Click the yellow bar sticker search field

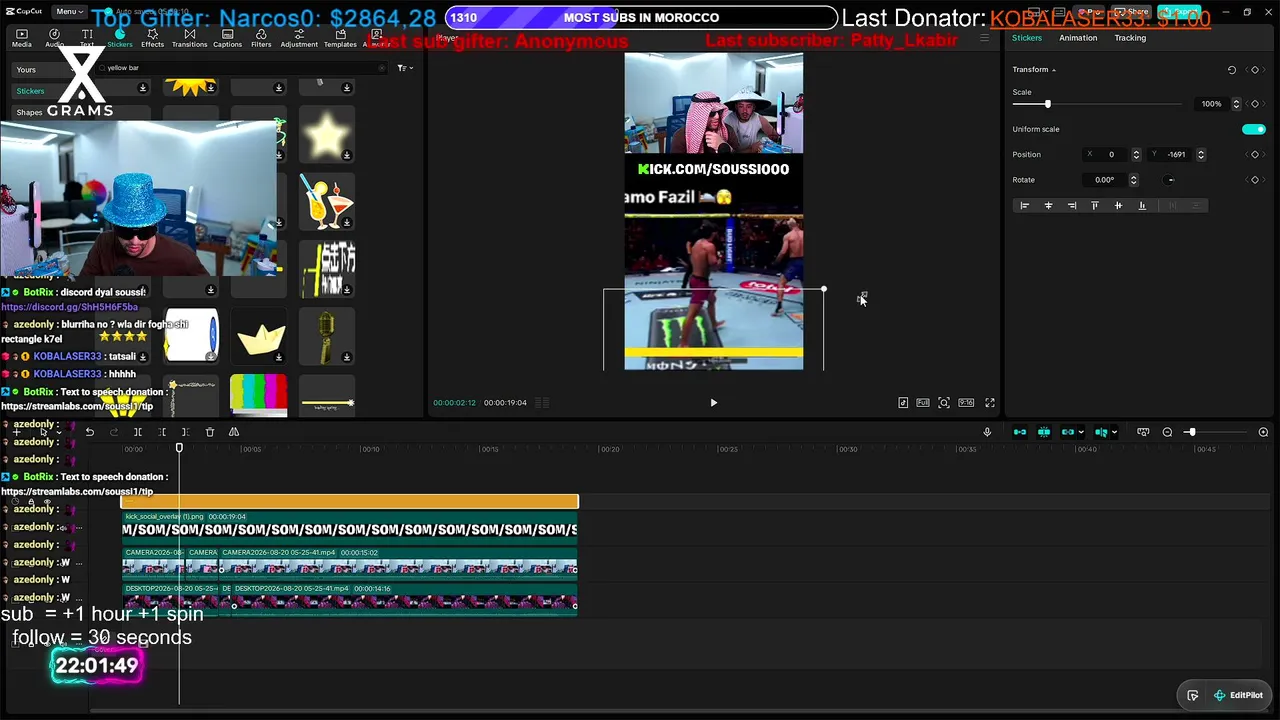(x=243, y=68)
